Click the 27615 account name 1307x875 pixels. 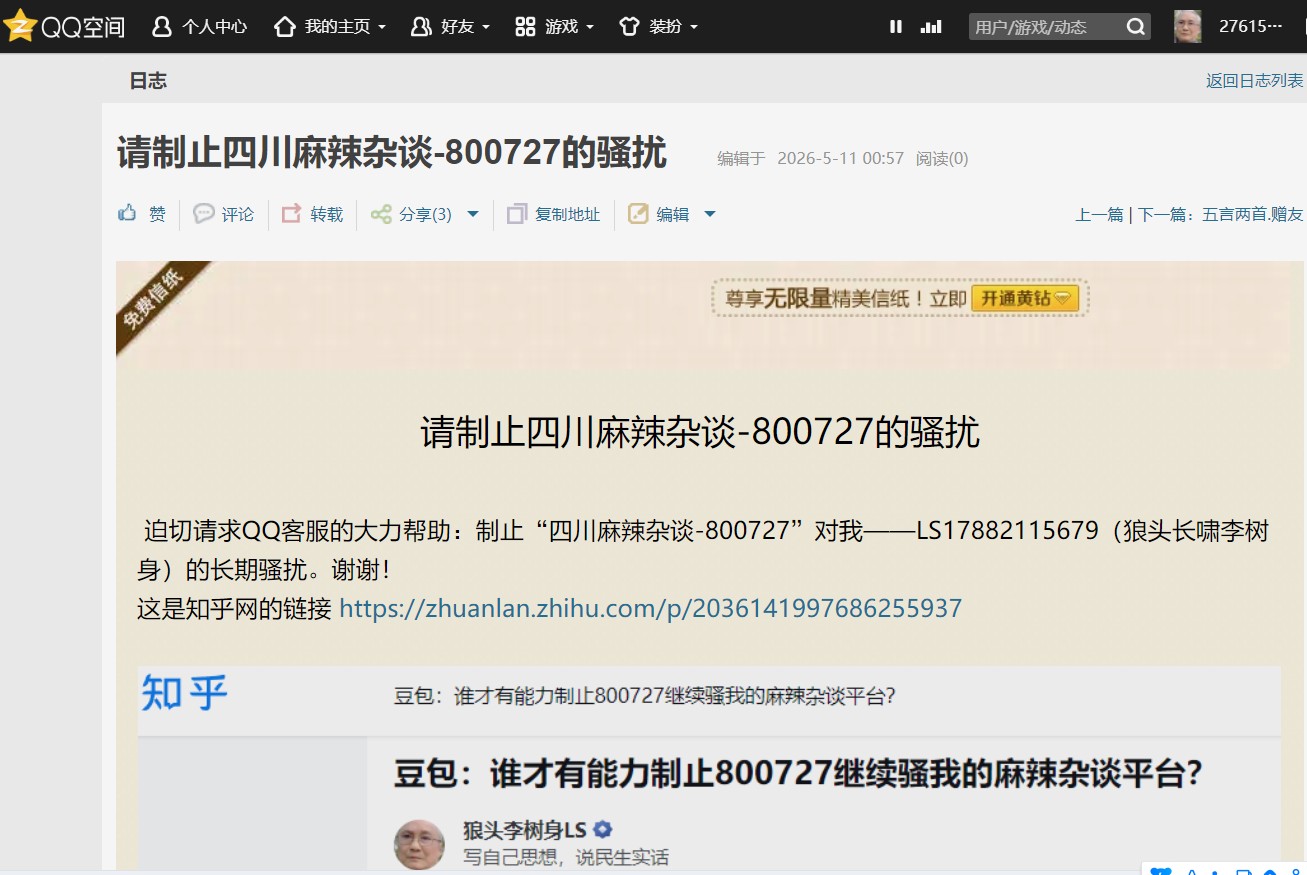(x=1250, y=27)
